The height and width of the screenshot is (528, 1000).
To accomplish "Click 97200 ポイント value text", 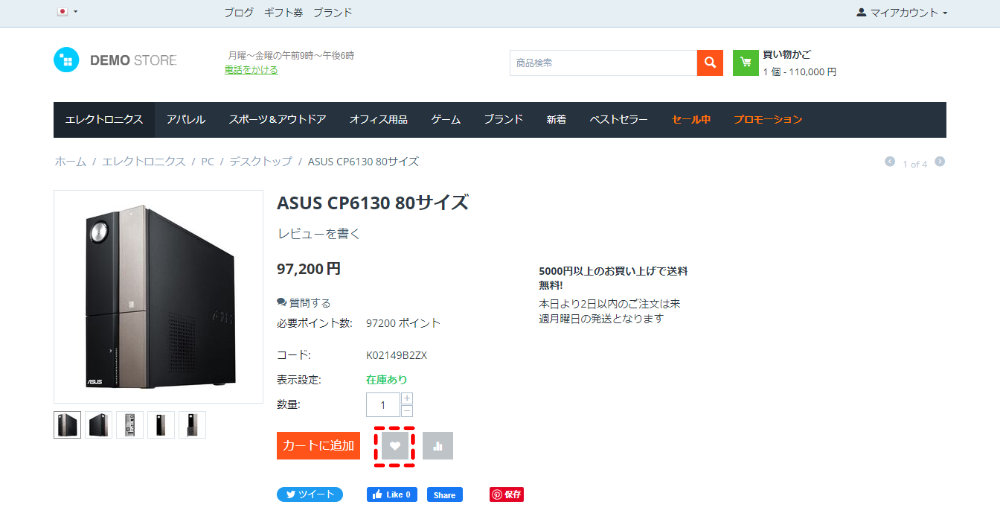I will coord(403,323).
